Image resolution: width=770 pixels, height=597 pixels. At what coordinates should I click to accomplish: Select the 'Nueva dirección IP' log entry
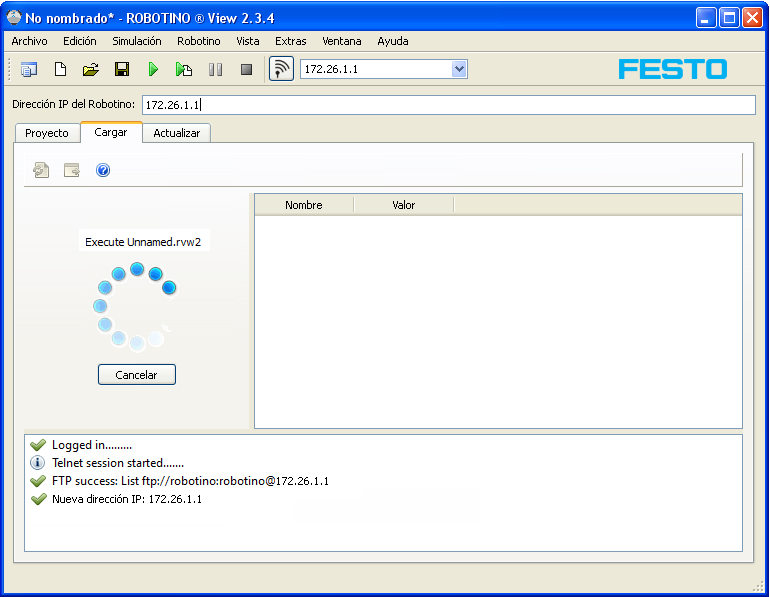[x=127, y=499]
